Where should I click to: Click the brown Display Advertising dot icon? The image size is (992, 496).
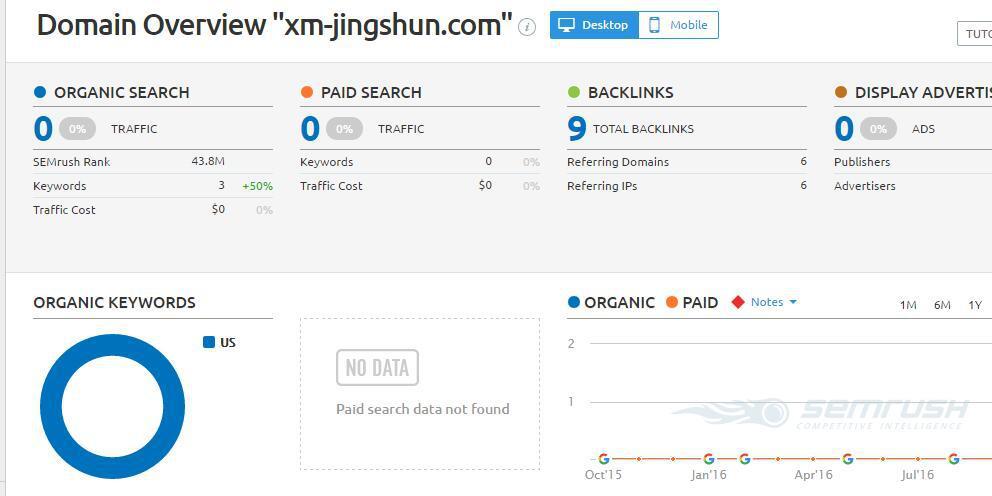[841, 92]
